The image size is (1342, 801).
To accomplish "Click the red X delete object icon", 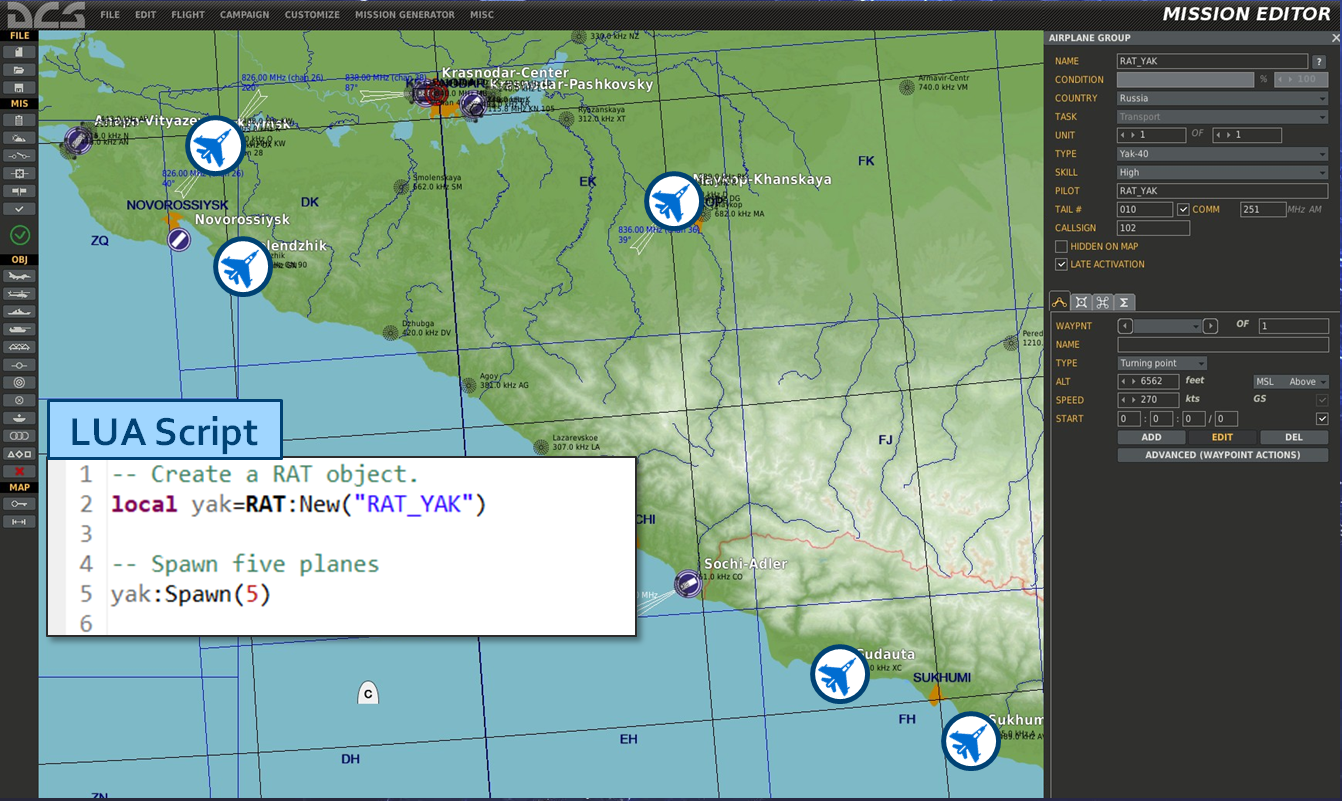I will pos(19,471).
